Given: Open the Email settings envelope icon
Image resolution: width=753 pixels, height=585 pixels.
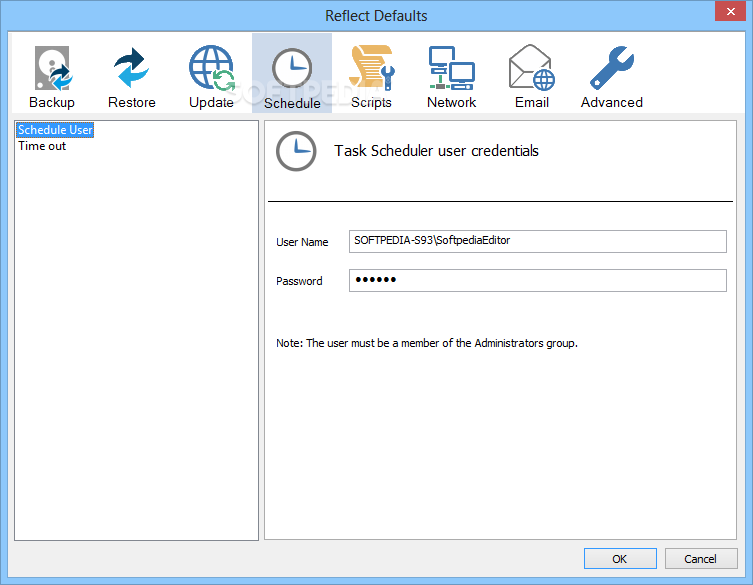Looking at the screenshot, I should coord(532,68).
